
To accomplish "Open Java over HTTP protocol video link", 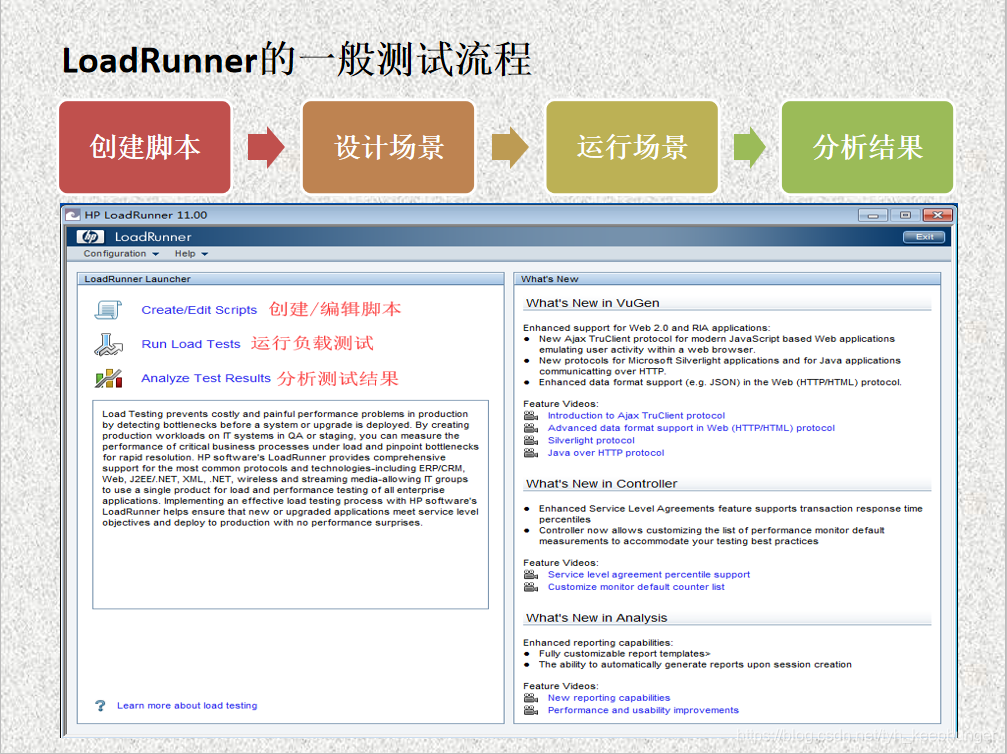I will click(606, 453).
